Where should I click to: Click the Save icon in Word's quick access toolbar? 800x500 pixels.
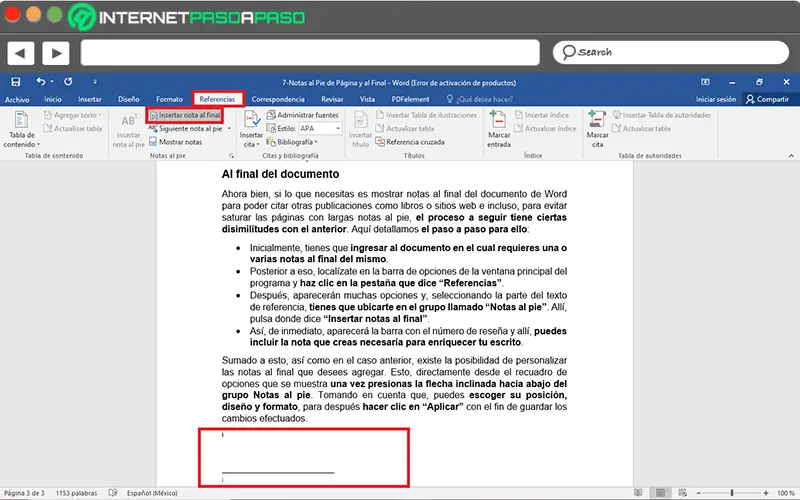pyautogui.click(x=16, y=82)
